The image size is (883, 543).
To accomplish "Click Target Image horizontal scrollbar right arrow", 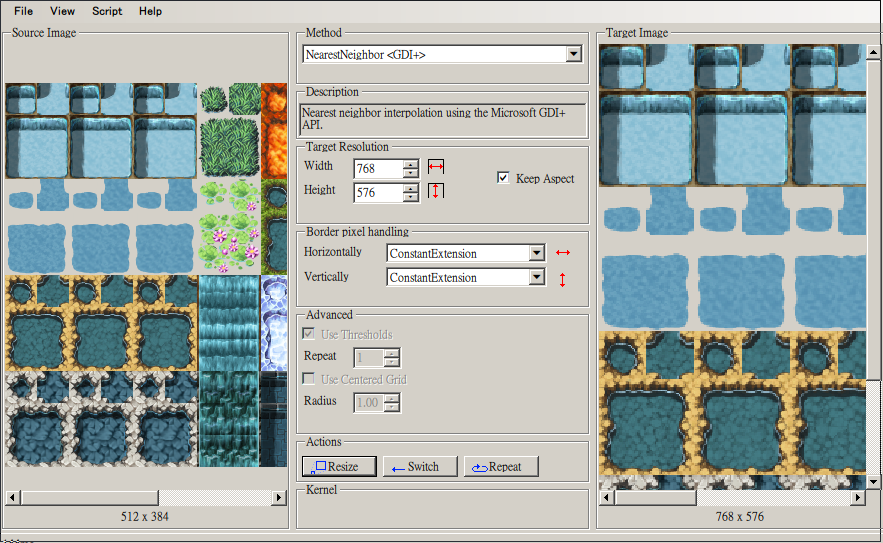I will coord(858,497).
